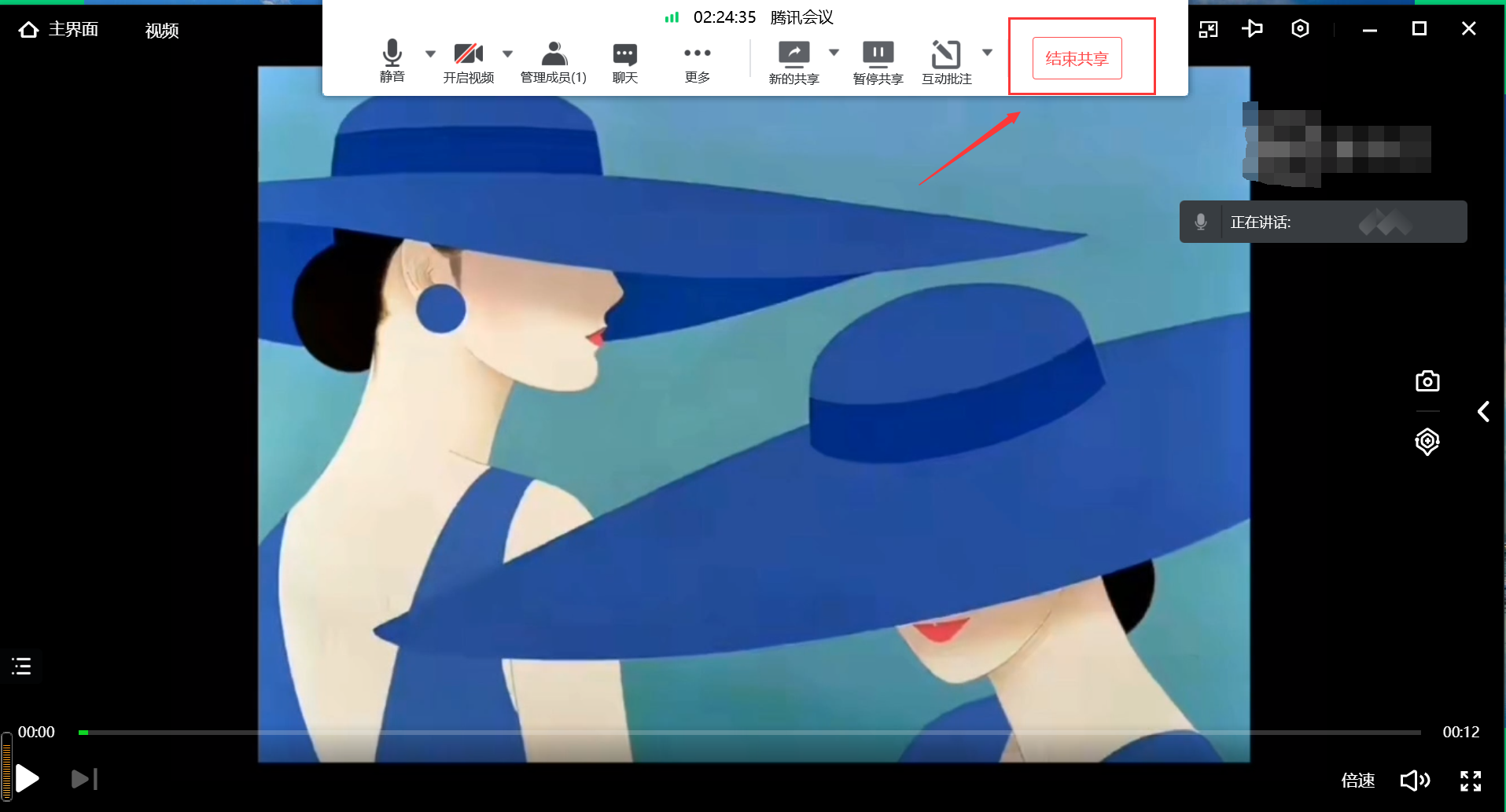The height and width of the screenshot is (812, 1506).
Task: Click the 结束共享 button
Action: [1077, 58]
